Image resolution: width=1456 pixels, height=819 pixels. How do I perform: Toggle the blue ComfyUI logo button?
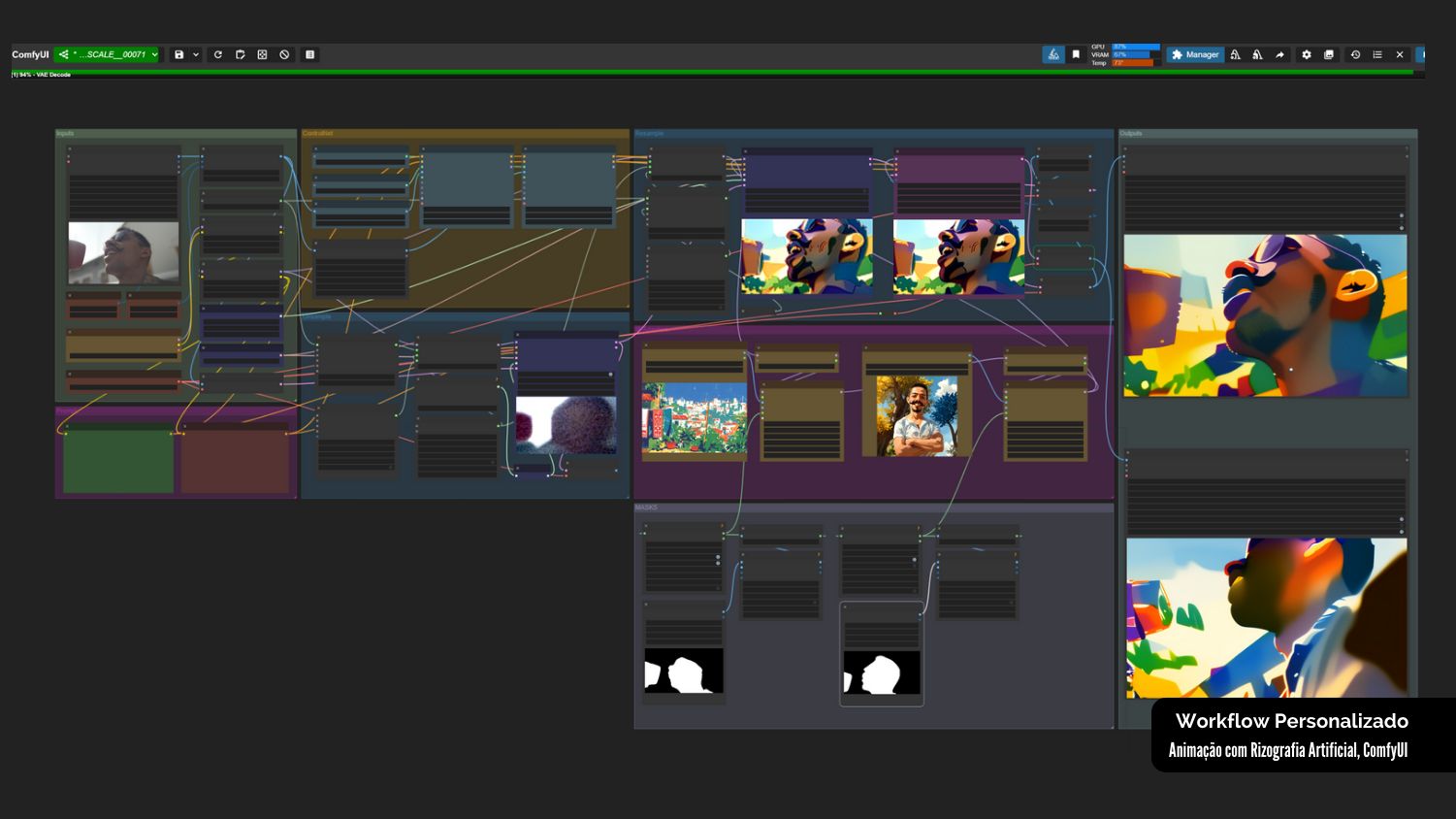pyautogui.click(x=1052, y=54)
